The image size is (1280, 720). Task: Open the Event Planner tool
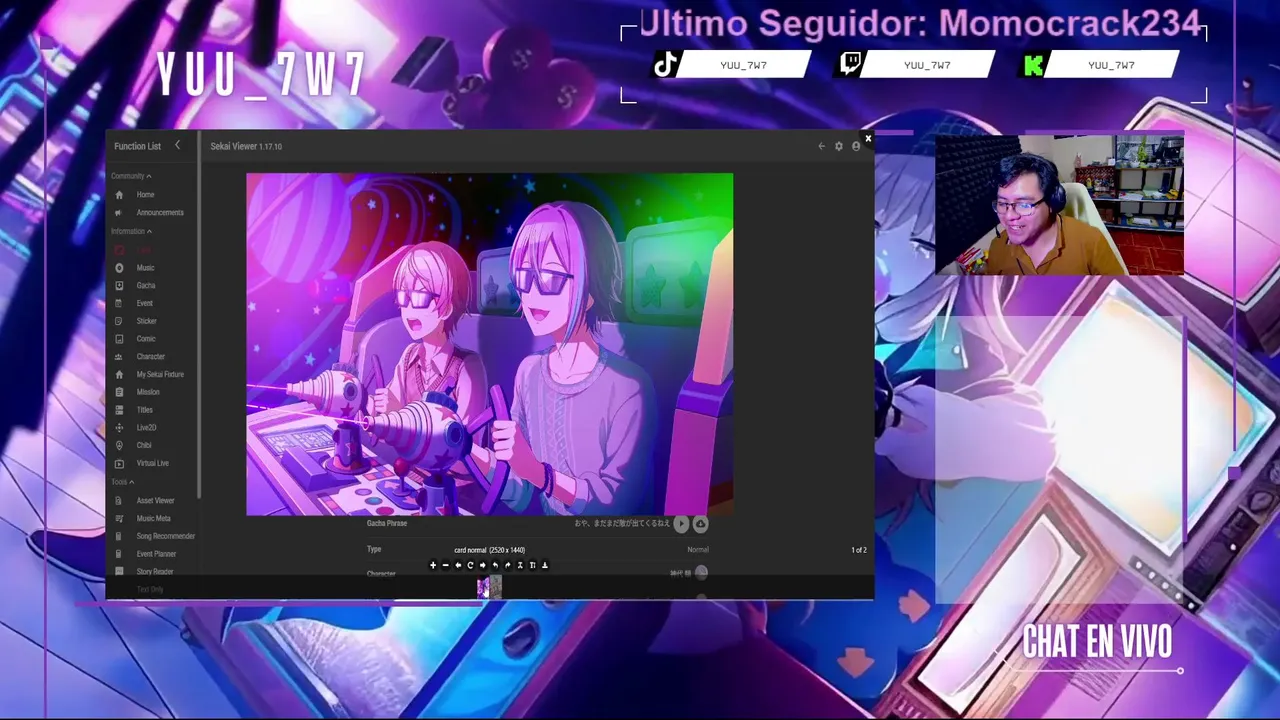click(156, 554)
